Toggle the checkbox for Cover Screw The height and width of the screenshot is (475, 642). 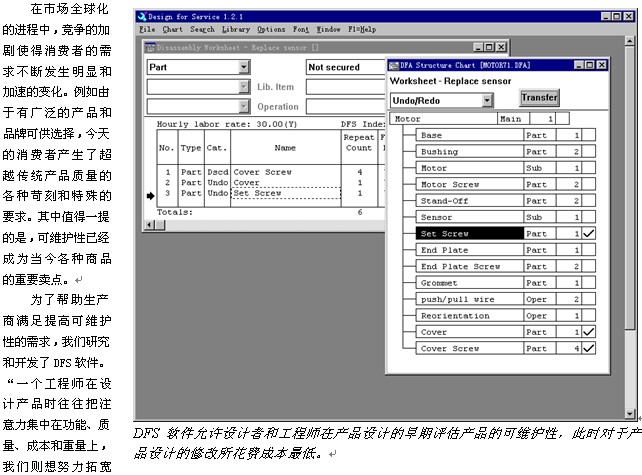point(588,348)
